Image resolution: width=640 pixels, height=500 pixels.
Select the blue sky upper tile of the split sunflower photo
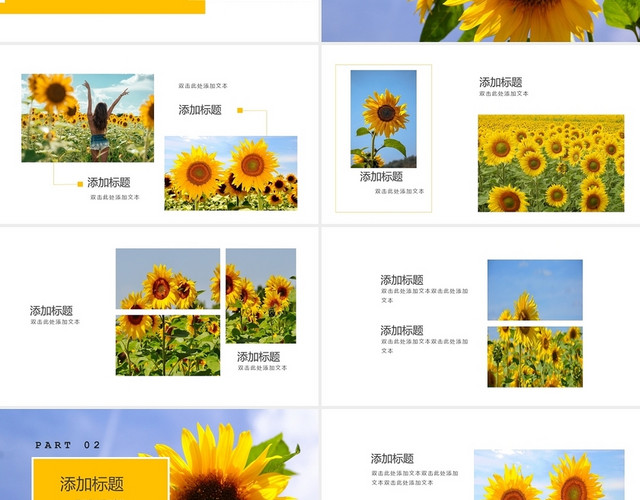(535, 290)
